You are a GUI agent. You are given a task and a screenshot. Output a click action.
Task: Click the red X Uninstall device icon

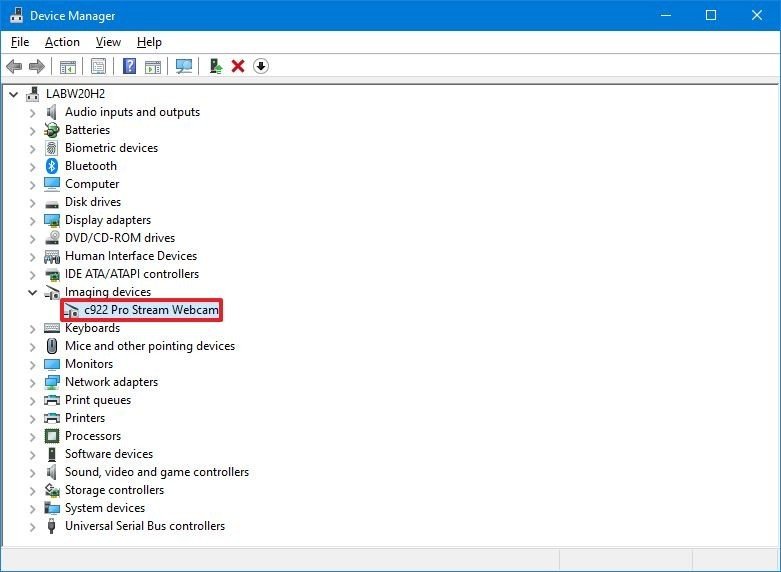[238, 66]
